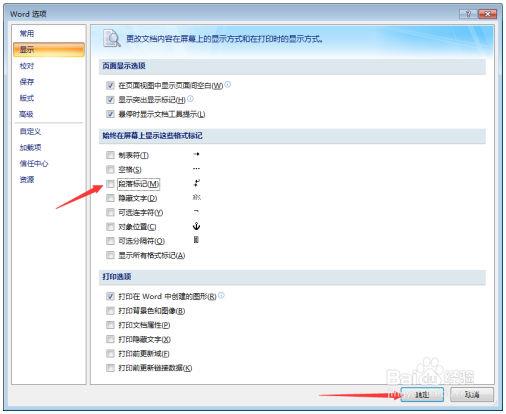Toggle the 制表符(T) checkbox

(x=110, y=155)
